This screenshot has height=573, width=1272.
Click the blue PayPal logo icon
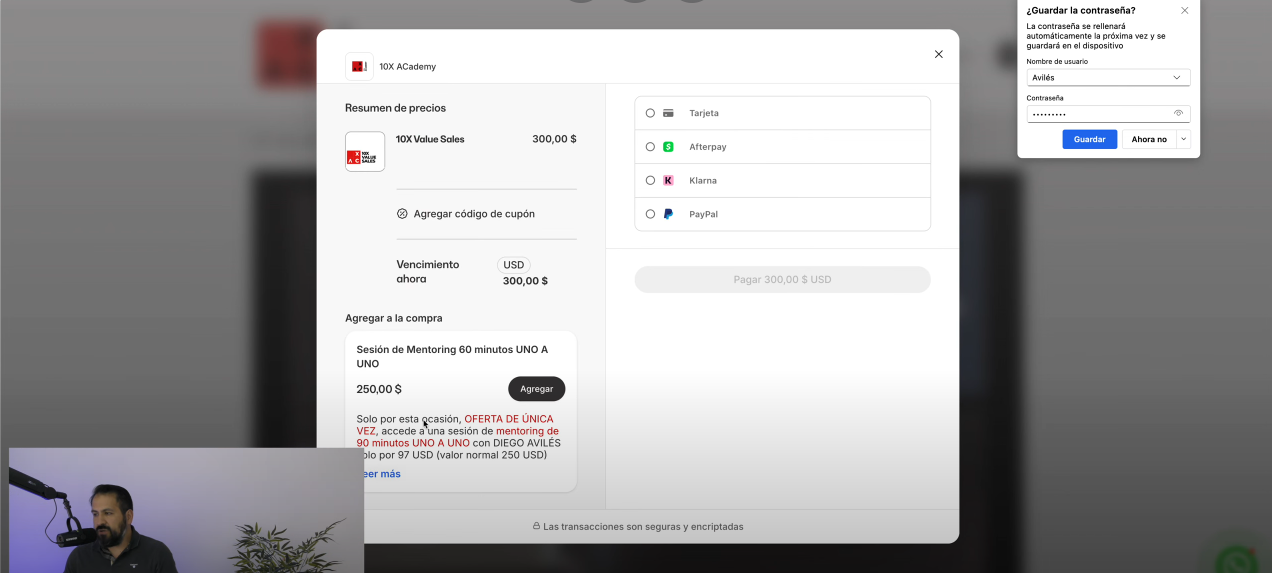pyautogui.click(x=668, y=214)
